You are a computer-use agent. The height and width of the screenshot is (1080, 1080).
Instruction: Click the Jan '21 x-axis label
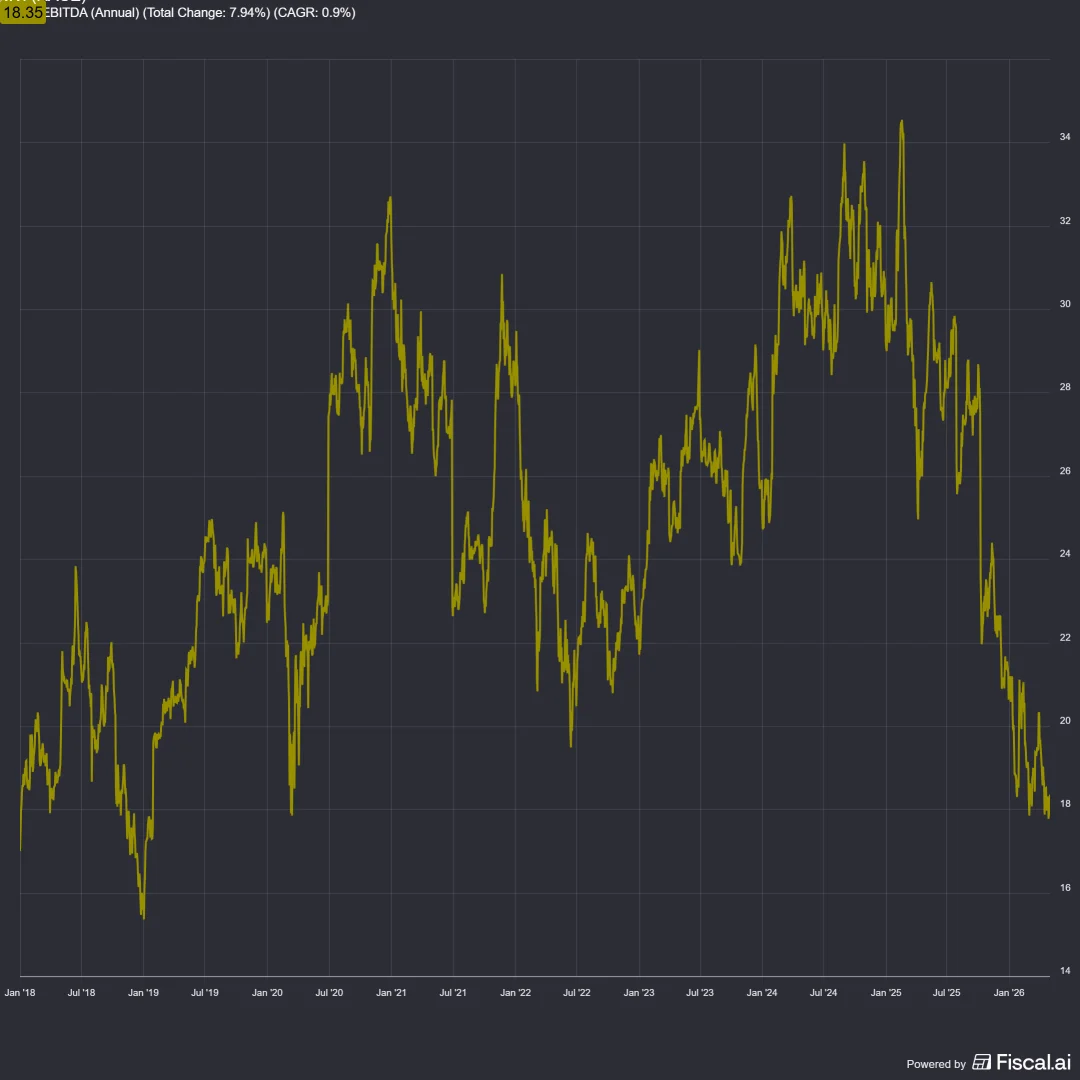pos(391,993)
